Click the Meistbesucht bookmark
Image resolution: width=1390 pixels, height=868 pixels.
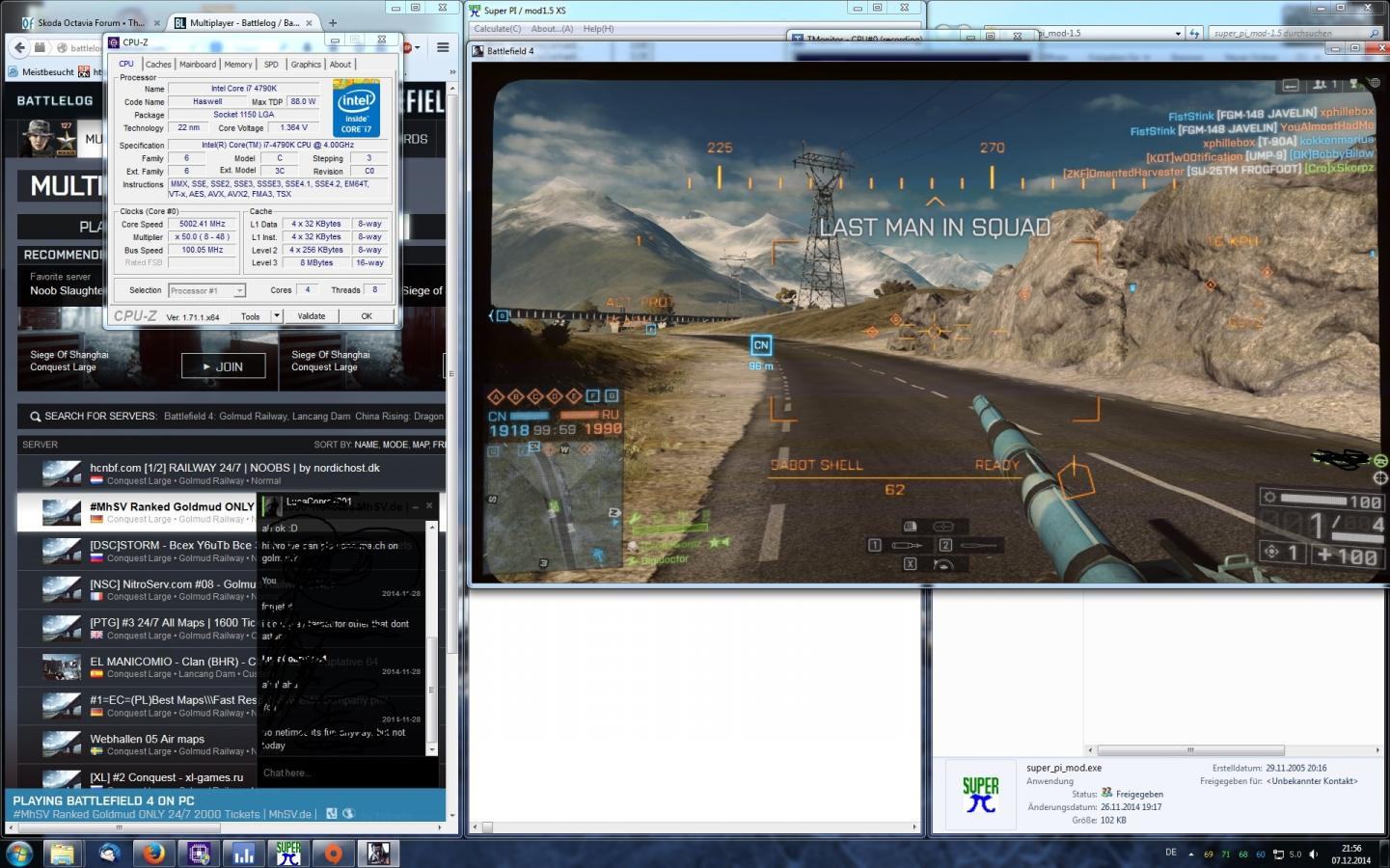pos(40,71)
